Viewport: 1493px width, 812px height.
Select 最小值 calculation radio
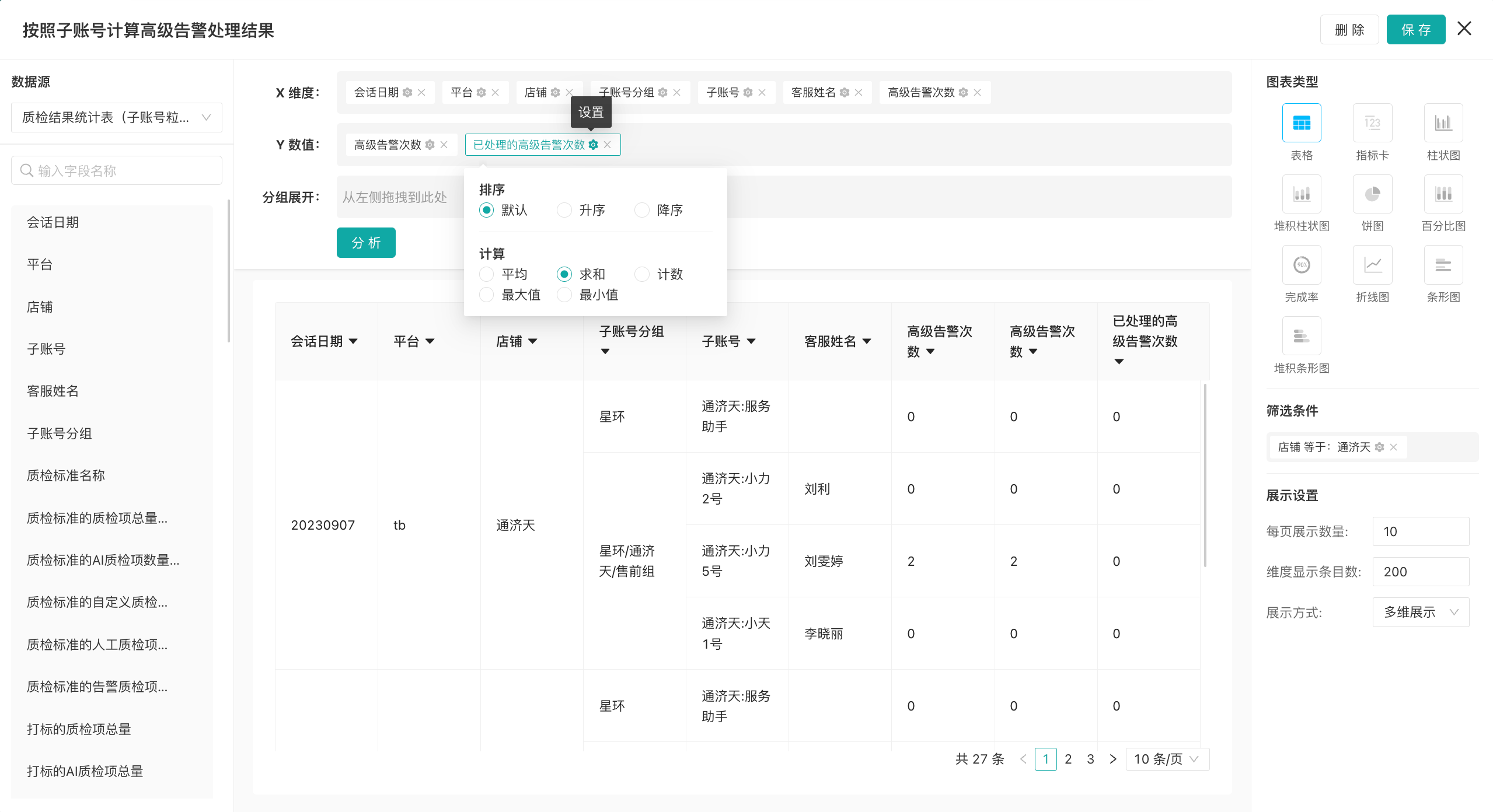pos(564,295)
